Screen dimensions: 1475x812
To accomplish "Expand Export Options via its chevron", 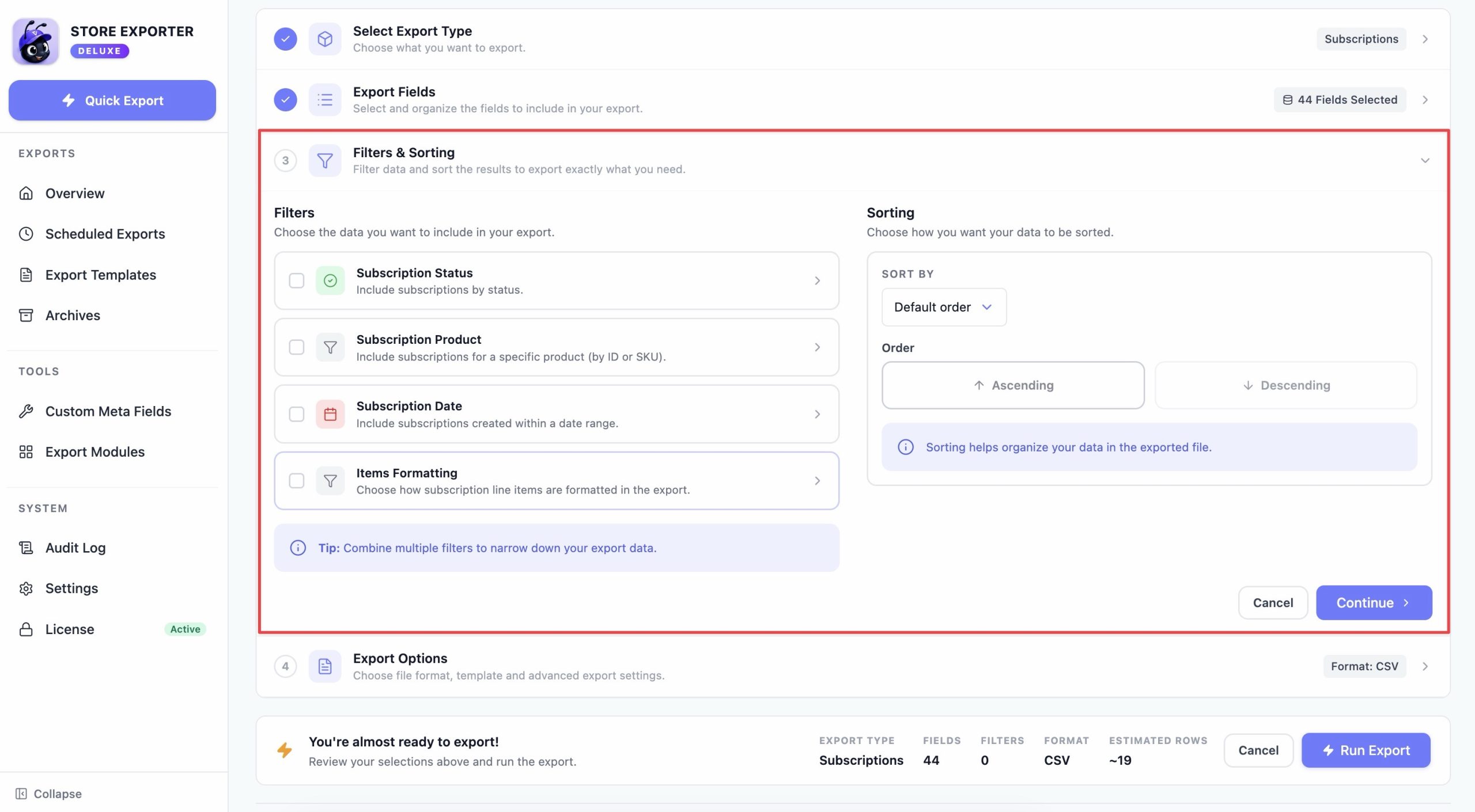I will pyautogui.click(x=1425, y=666).
